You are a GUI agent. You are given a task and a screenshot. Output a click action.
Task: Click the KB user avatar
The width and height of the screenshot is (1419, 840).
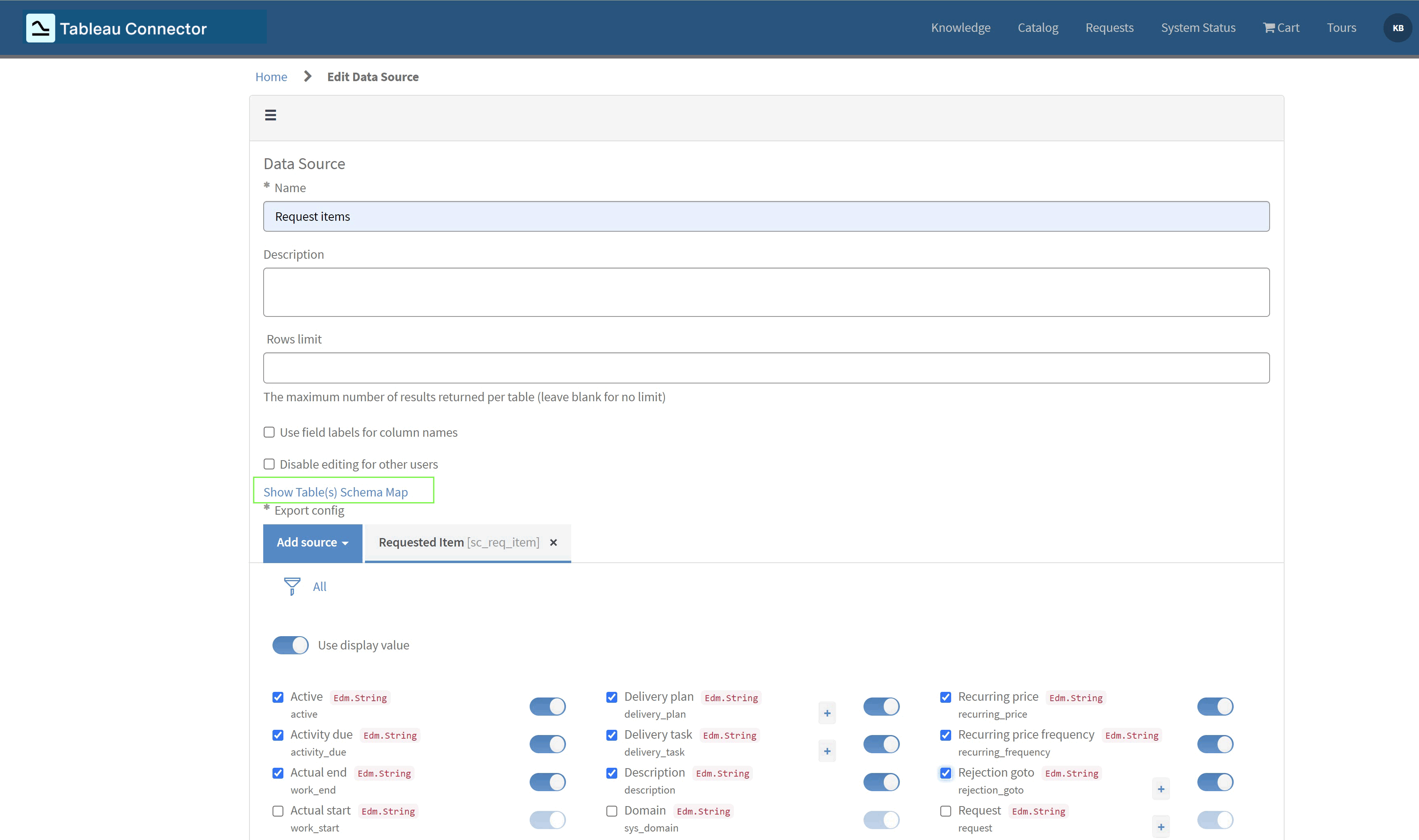click(x=1398, y=27)
